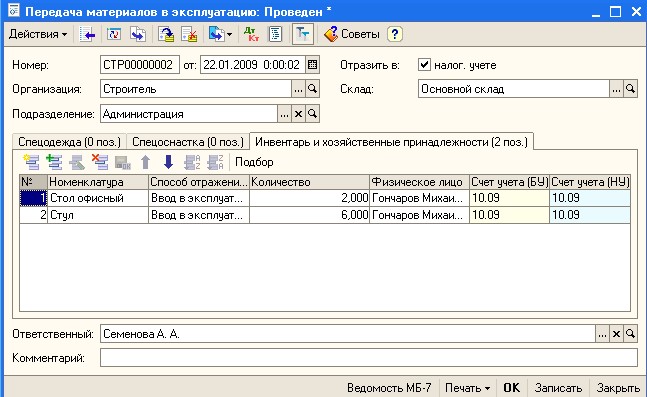The width and height of the screenshot is (647, 397).
Task: Click the find-in-list arrow toolbar icon
Action: 87,34
